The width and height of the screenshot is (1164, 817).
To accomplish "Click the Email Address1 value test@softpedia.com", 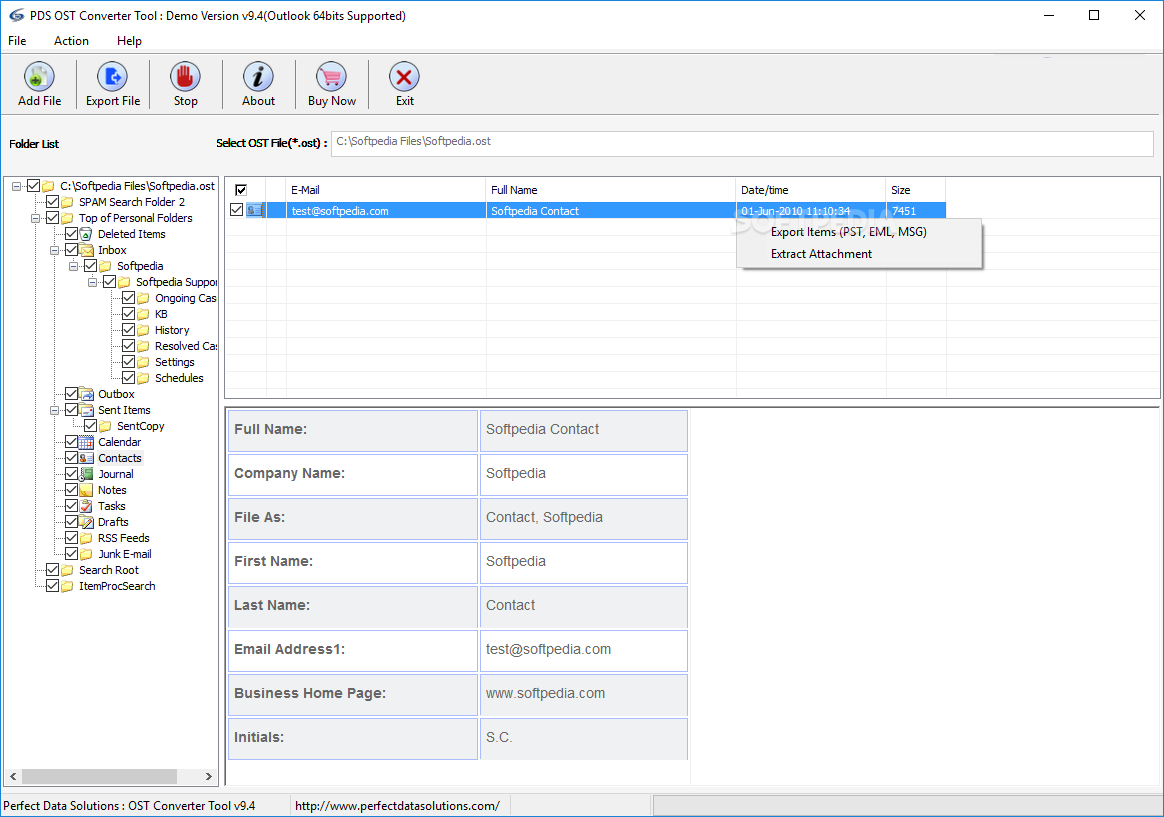I will (x=549, y=649).
